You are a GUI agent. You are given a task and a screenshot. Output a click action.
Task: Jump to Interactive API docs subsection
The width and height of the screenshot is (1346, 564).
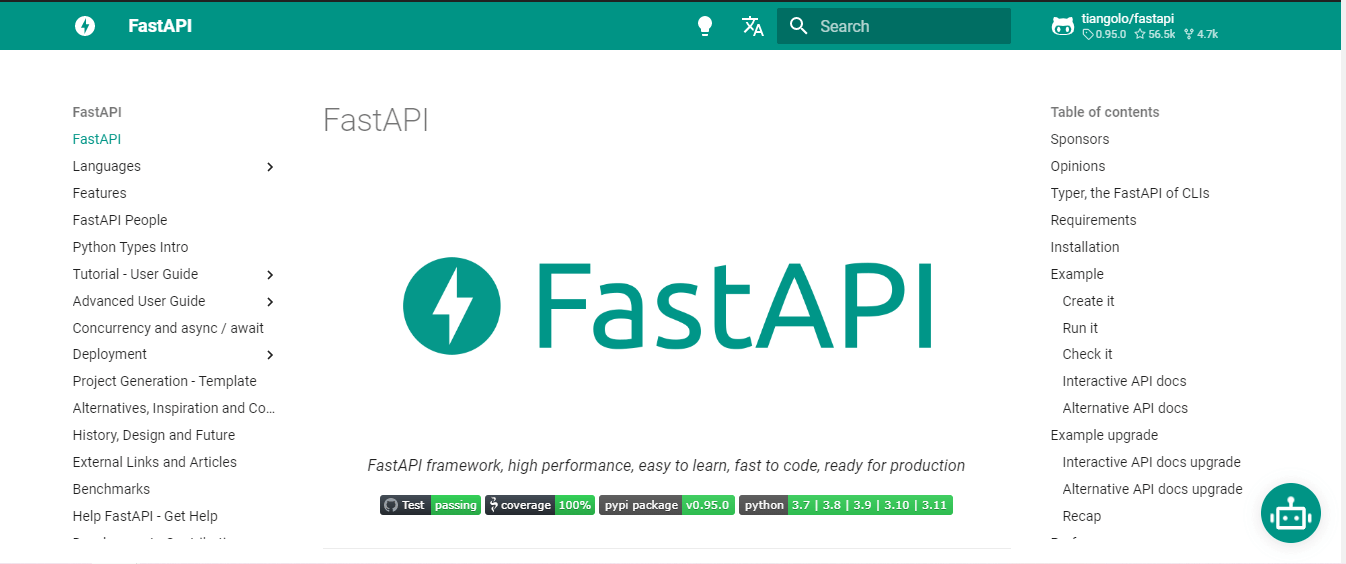1125,381
